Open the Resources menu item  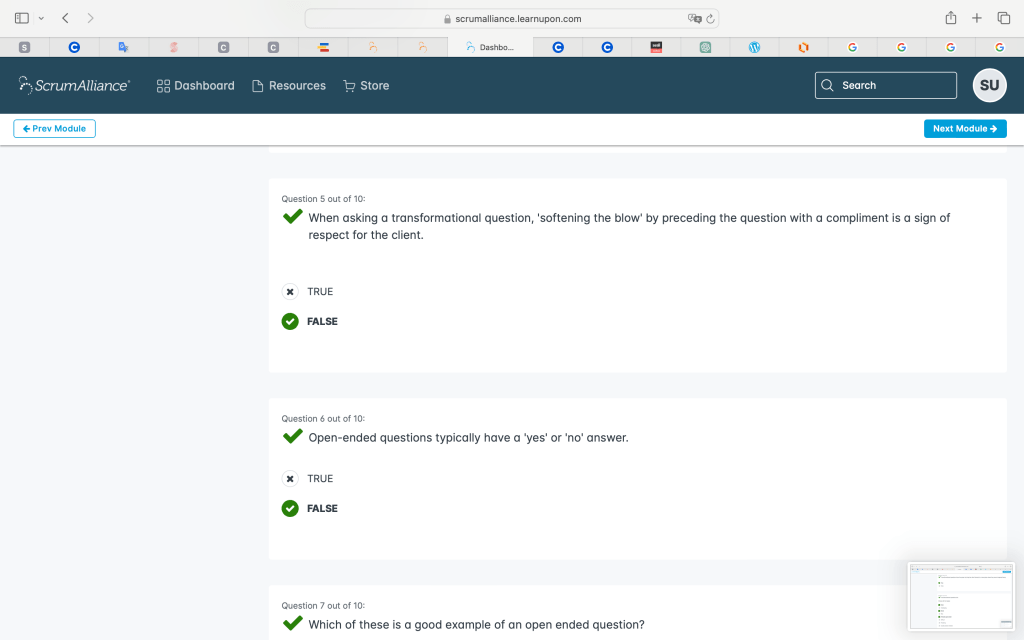pos(289,86)
